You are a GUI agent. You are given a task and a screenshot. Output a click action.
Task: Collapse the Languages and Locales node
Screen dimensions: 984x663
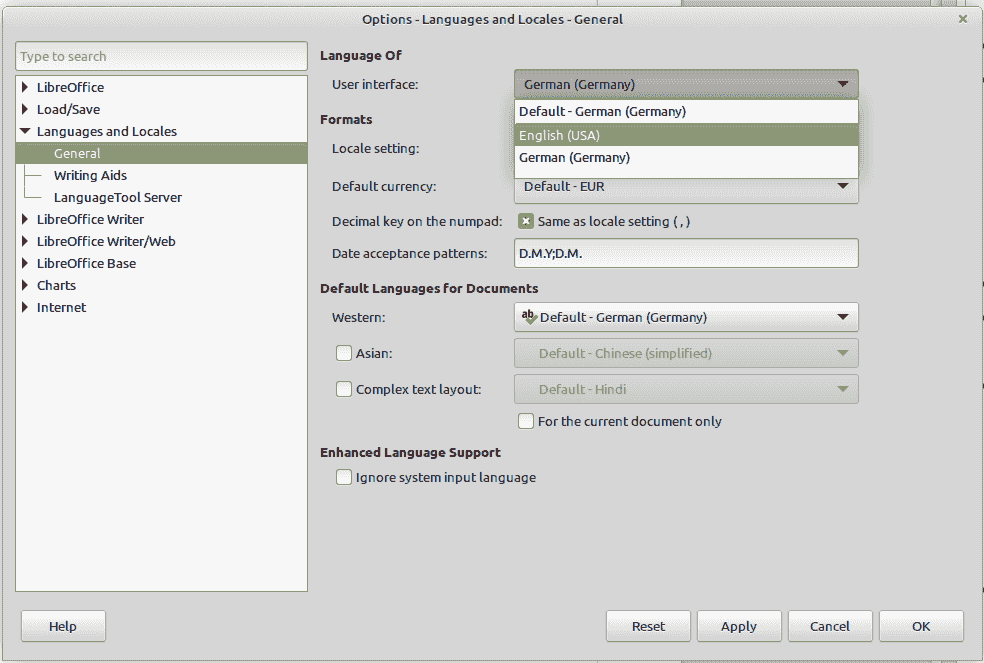pos(25,131)
